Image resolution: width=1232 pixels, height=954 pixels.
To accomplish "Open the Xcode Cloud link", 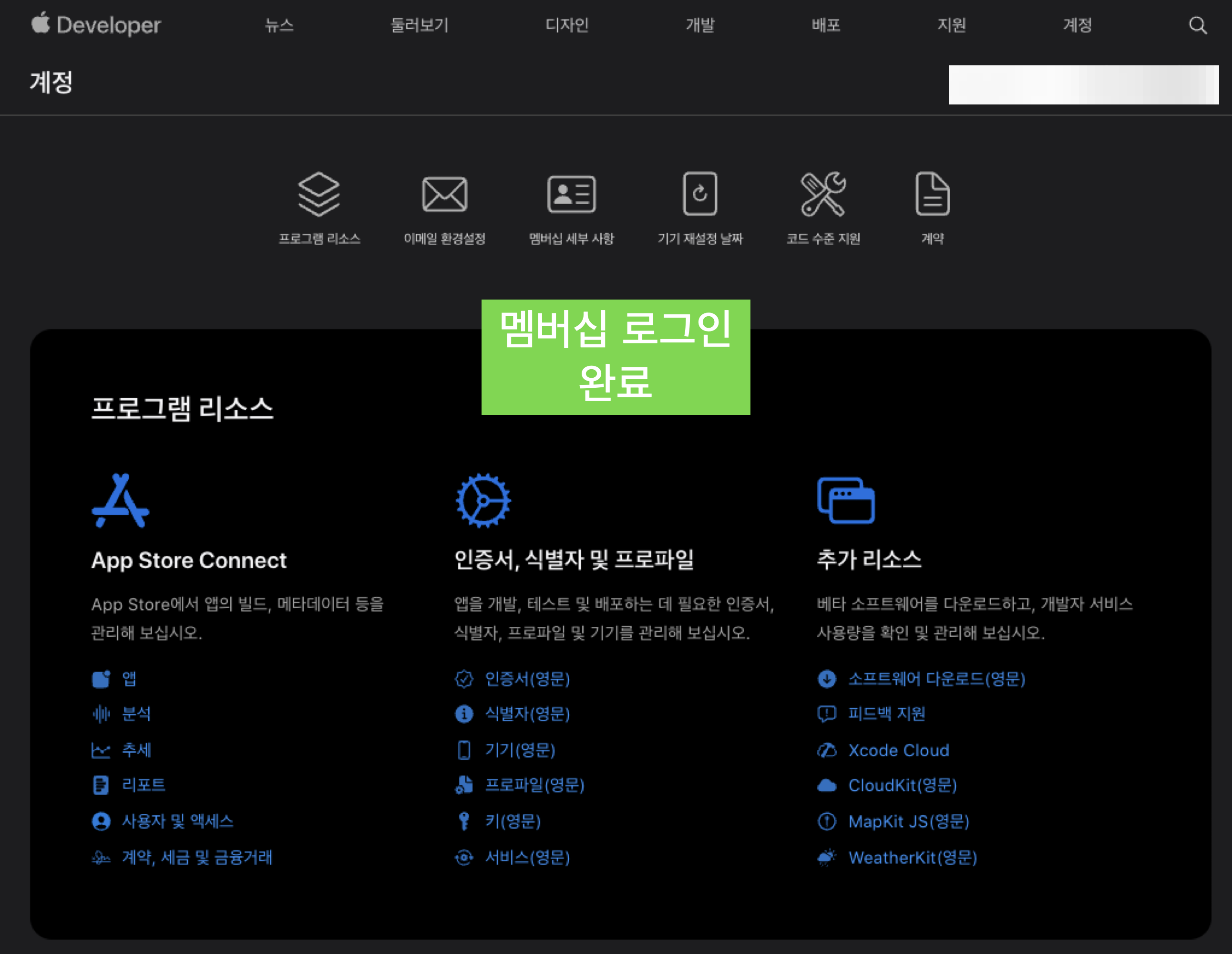I will (898, 750).
